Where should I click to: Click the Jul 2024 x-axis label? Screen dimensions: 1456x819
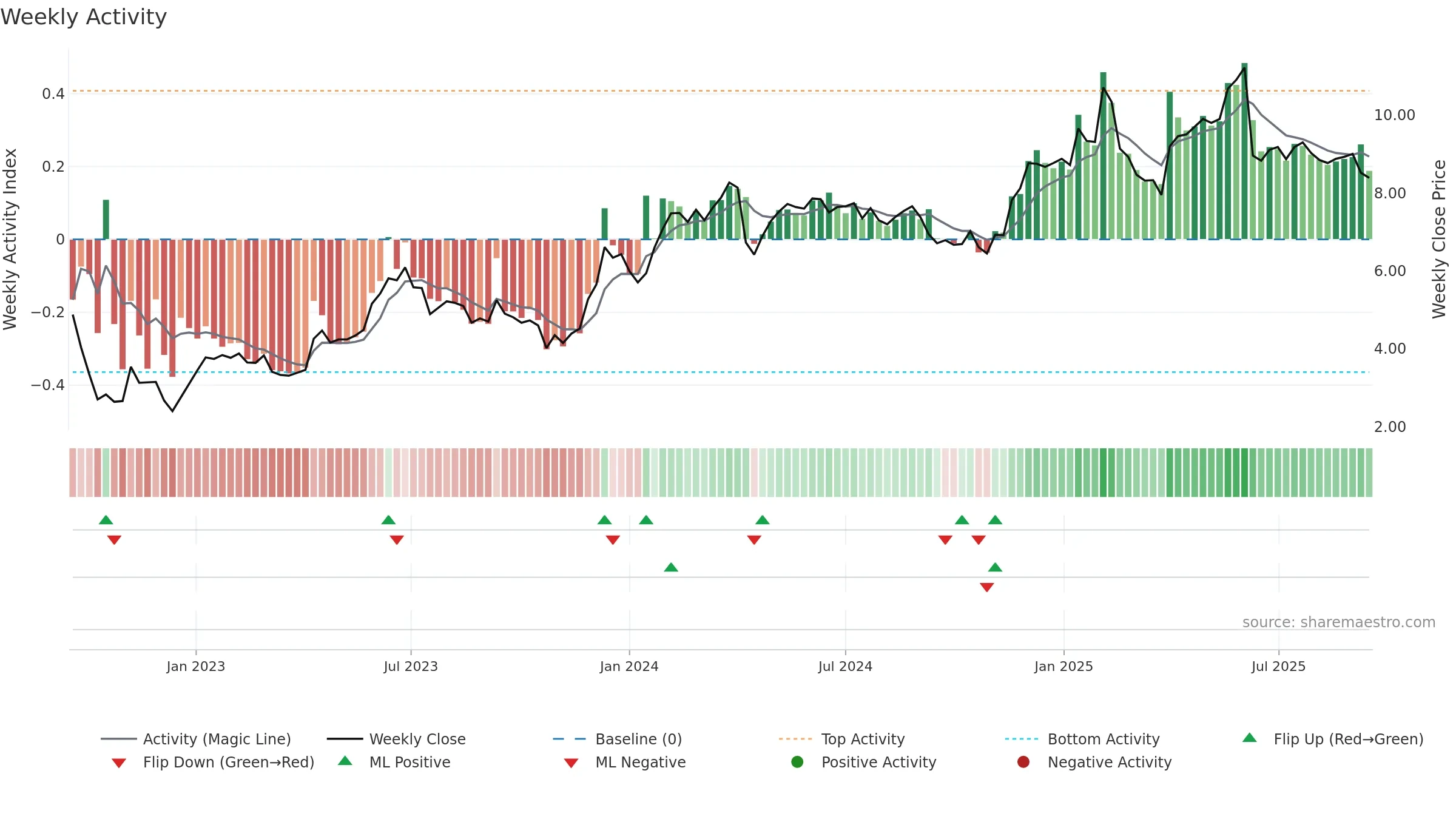[845, 666]
